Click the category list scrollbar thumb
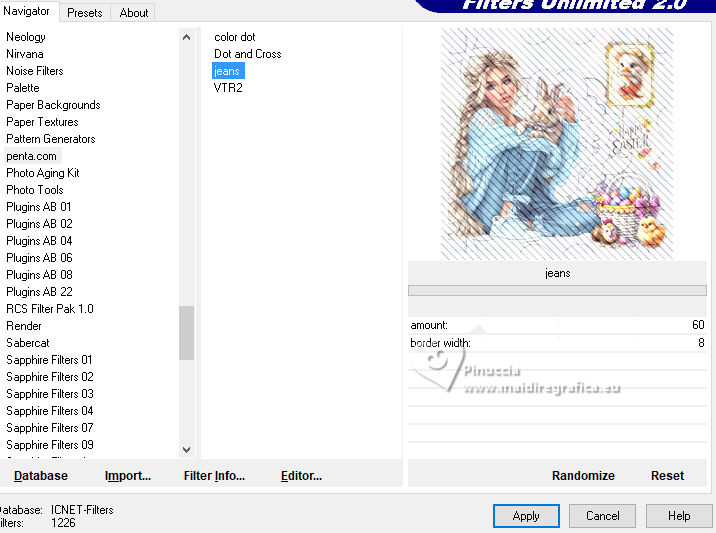 point(186,332)
